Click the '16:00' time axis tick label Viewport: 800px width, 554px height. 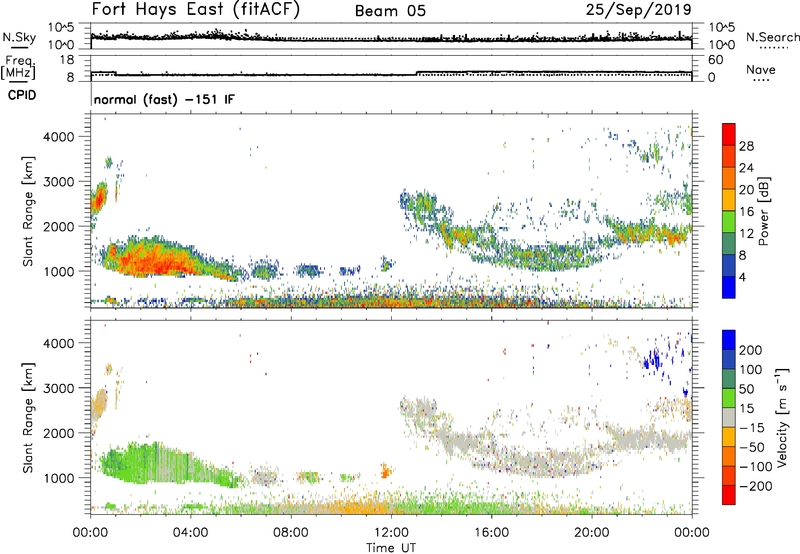[x=491, y=533]
